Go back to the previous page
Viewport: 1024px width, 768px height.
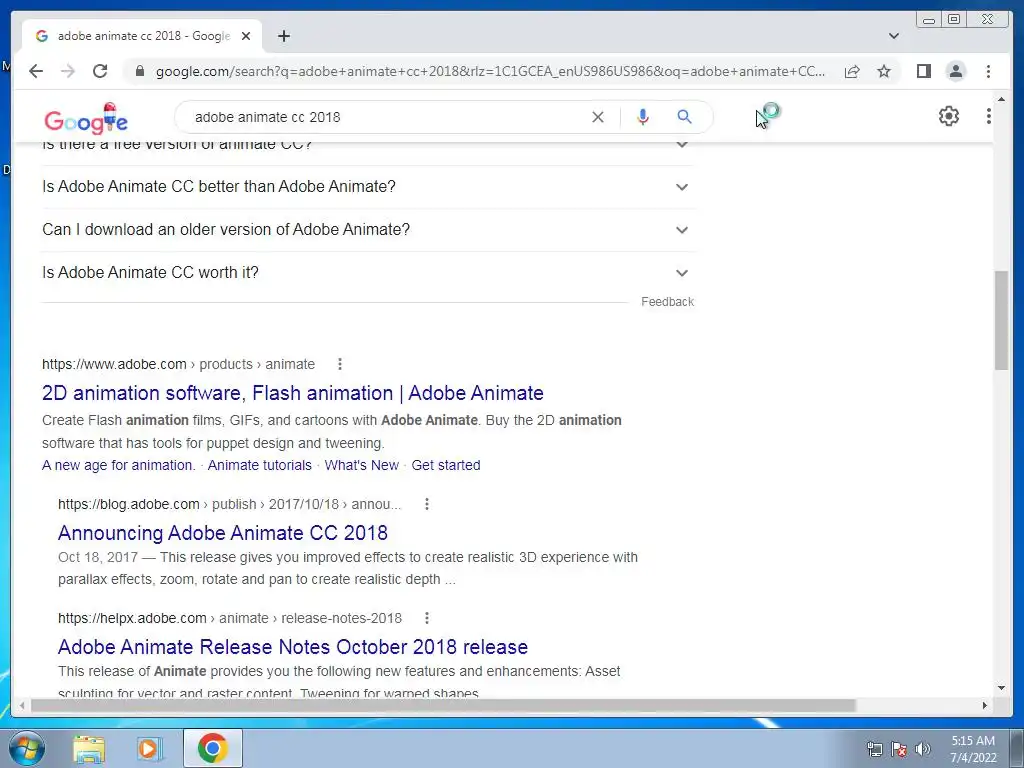tap(36, 71)
